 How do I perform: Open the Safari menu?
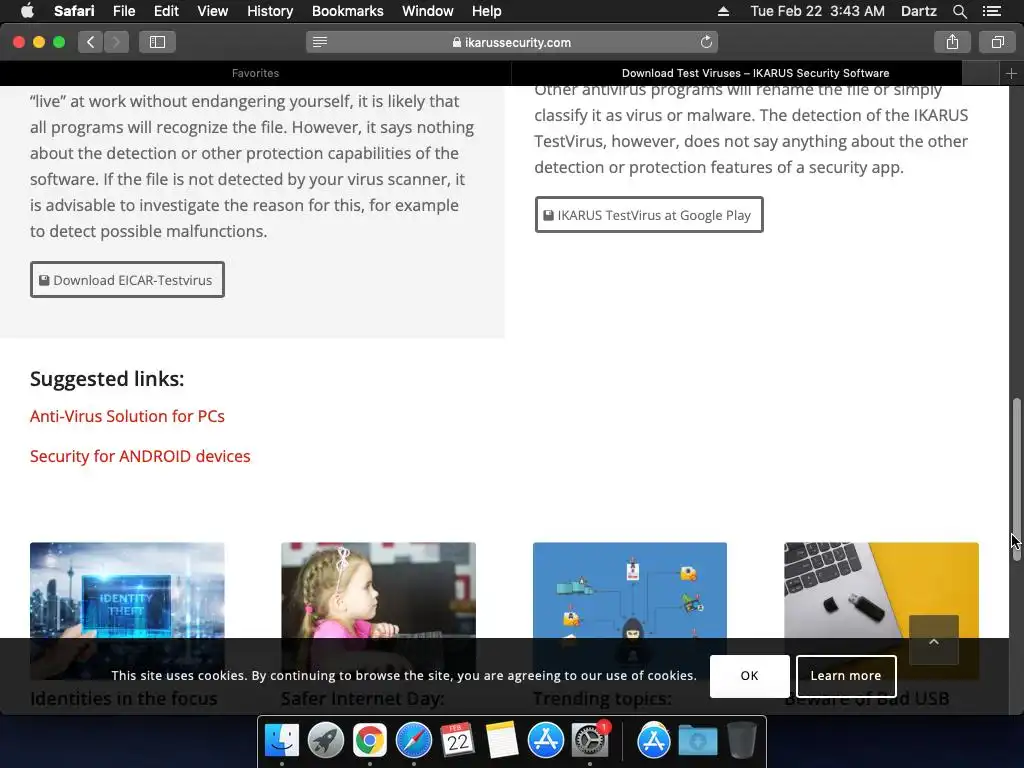[x=74, y=11]
